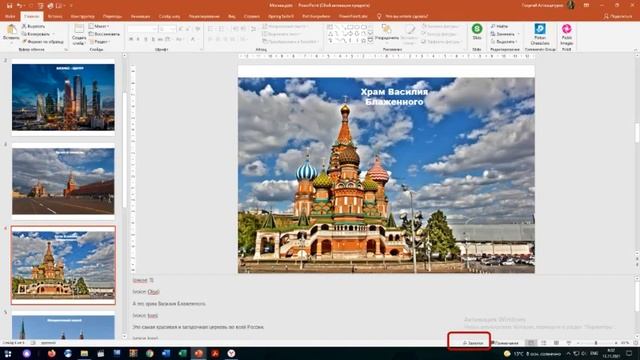
Task: Toggle bold formatting
Action: 131,39
